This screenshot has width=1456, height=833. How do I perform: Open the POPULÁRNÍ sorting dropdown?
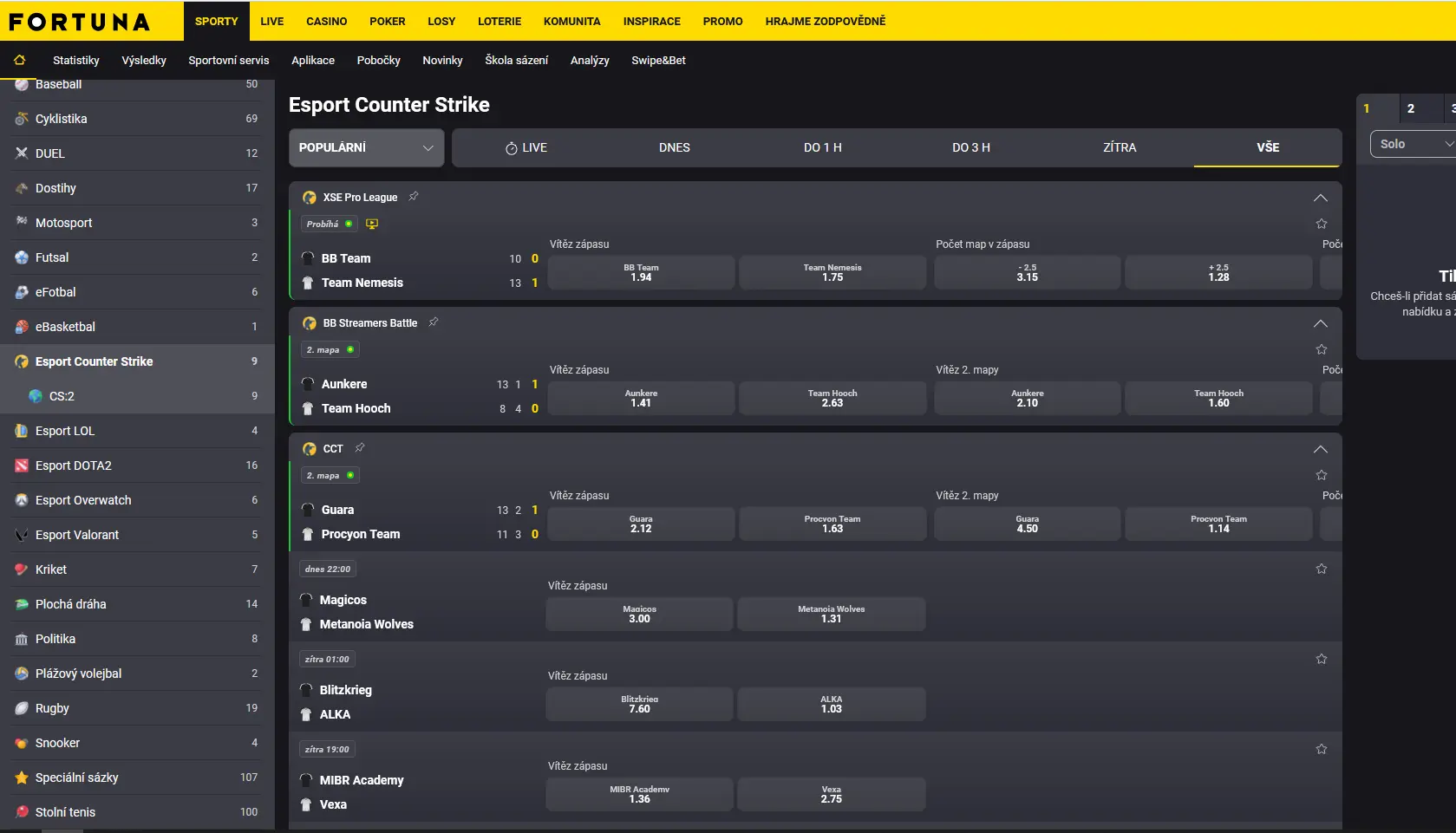[x=367, y=147]
